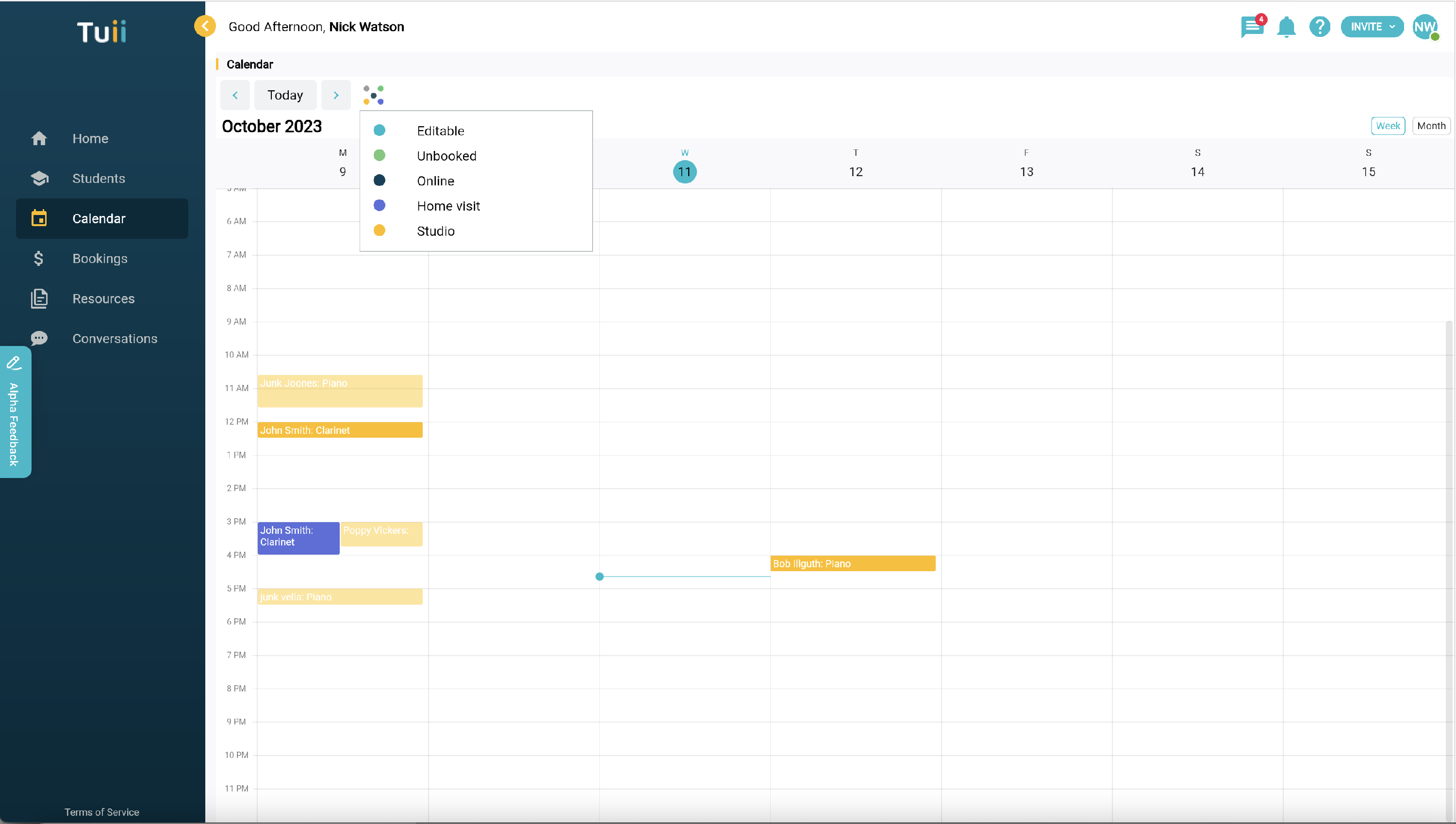The width and height of the screenshot is (1456, 824).
Task: Select the Studio yellow legend dot
Action: pyautogui.click(x=379, y=231)
